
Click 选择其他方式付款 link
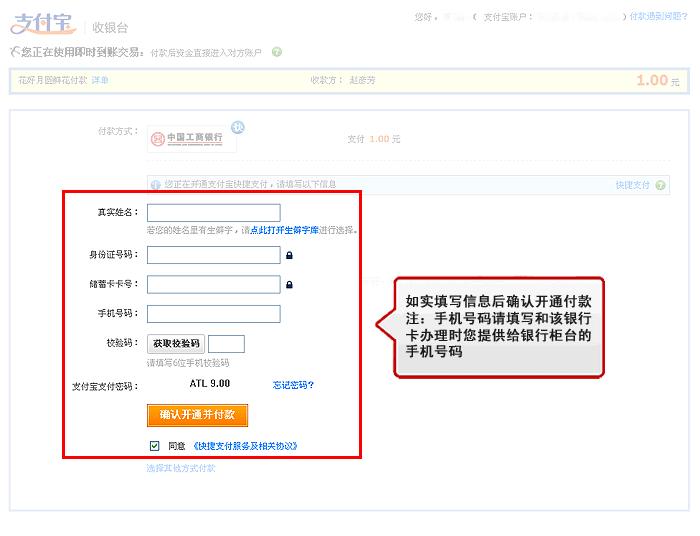181,468
